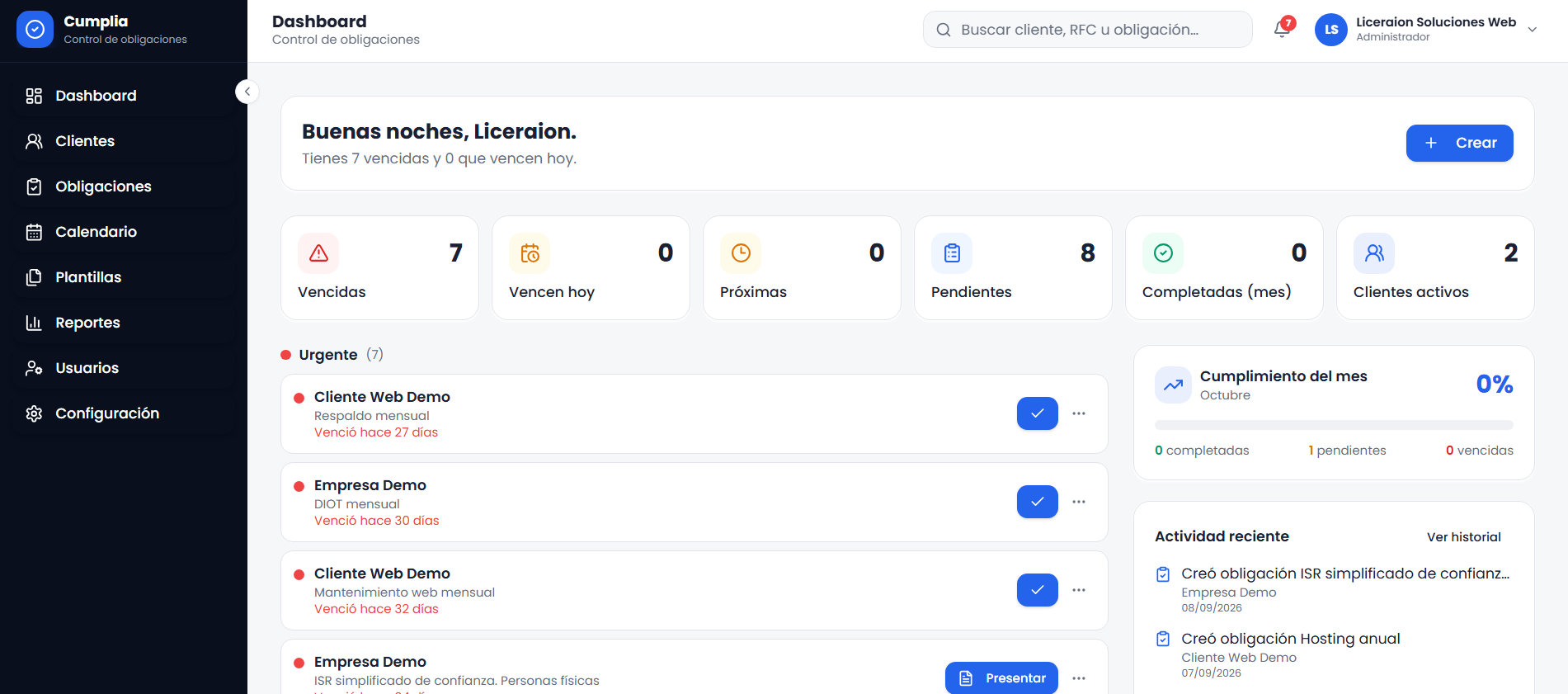Screen dimensions: 1568x694
Task: Mark Respaldo mensual as completed
Action: (1038, 413)
